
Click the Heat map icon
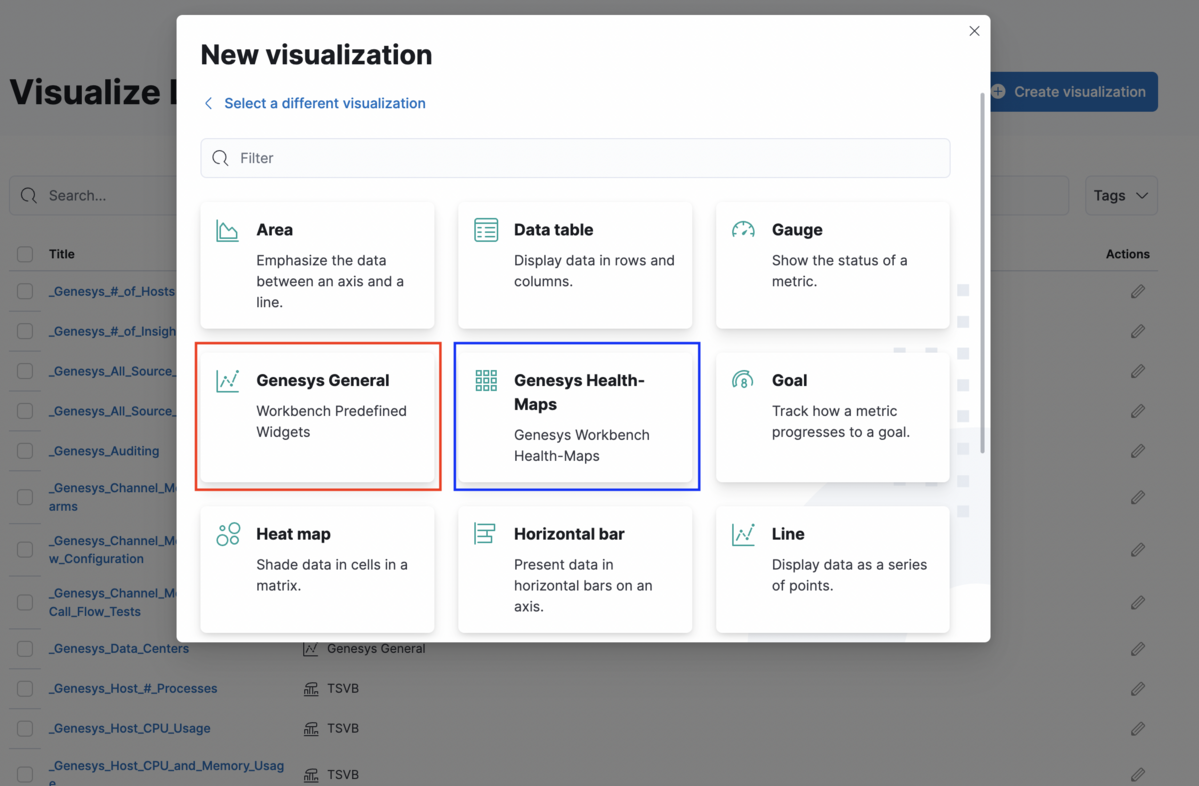pos(228,534)
